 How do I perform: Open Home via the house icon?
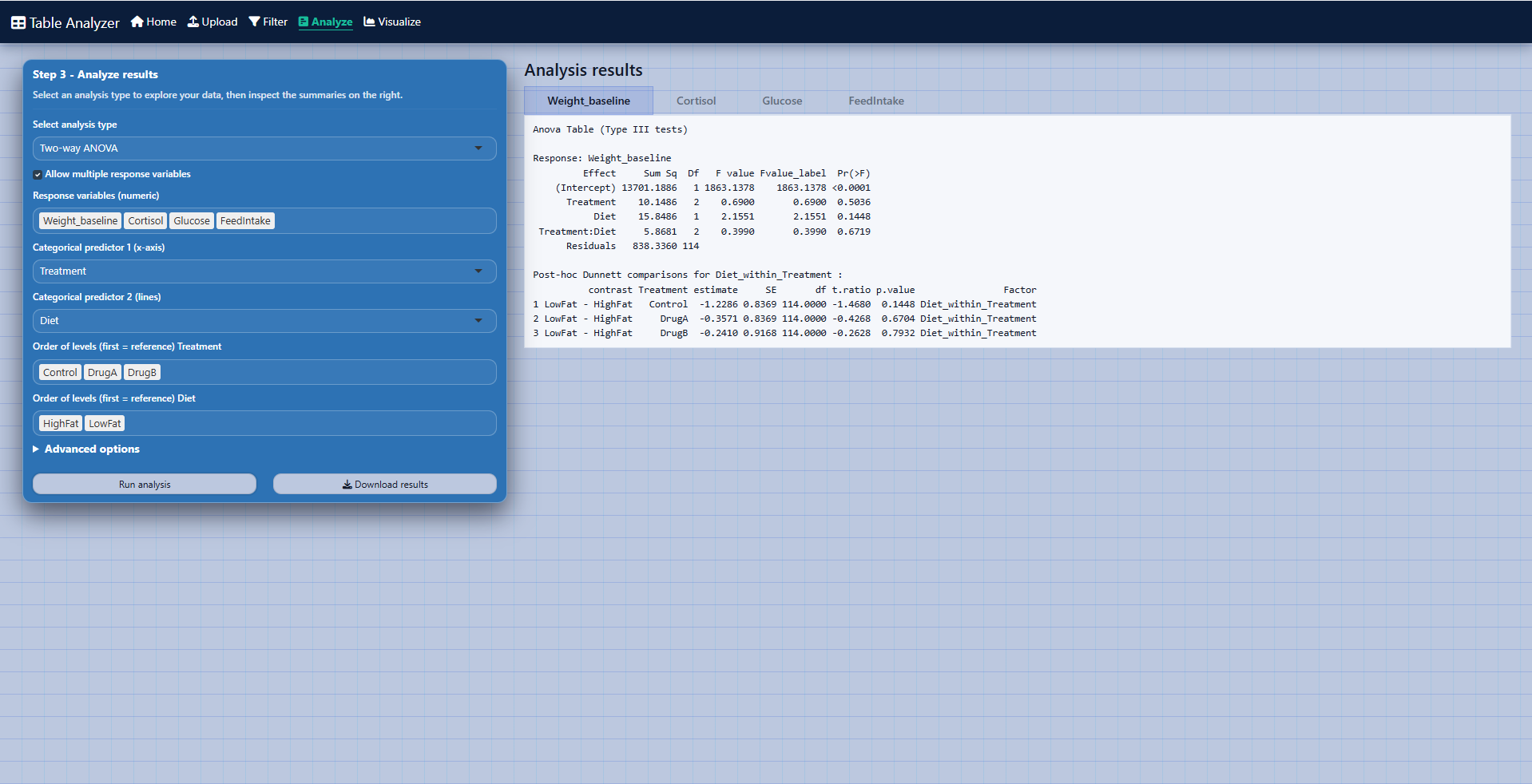pos(137,22)
